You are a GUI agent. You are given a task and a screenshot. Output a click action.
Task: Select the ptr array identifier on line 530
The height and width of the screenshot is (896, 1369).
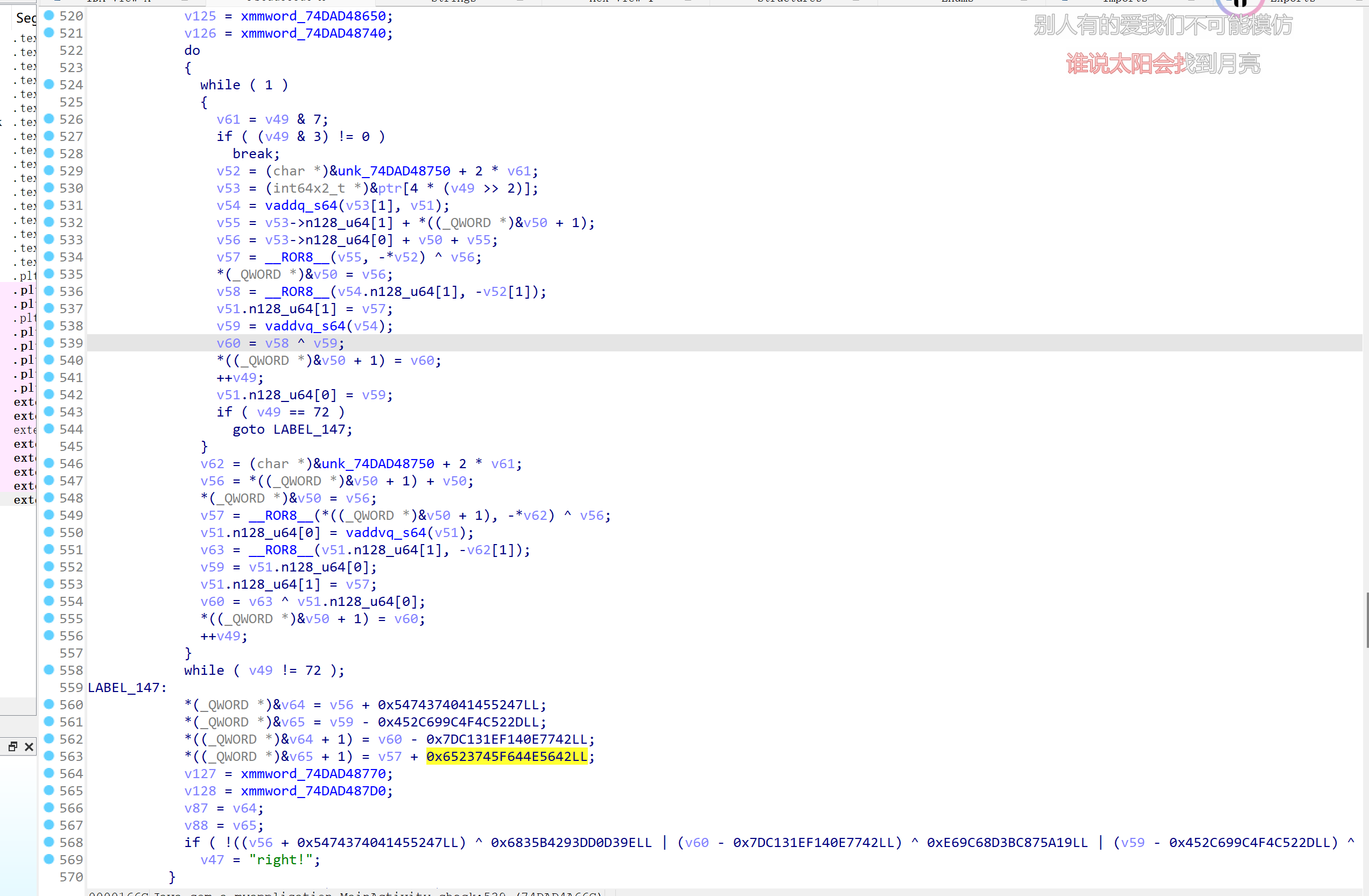390,188
